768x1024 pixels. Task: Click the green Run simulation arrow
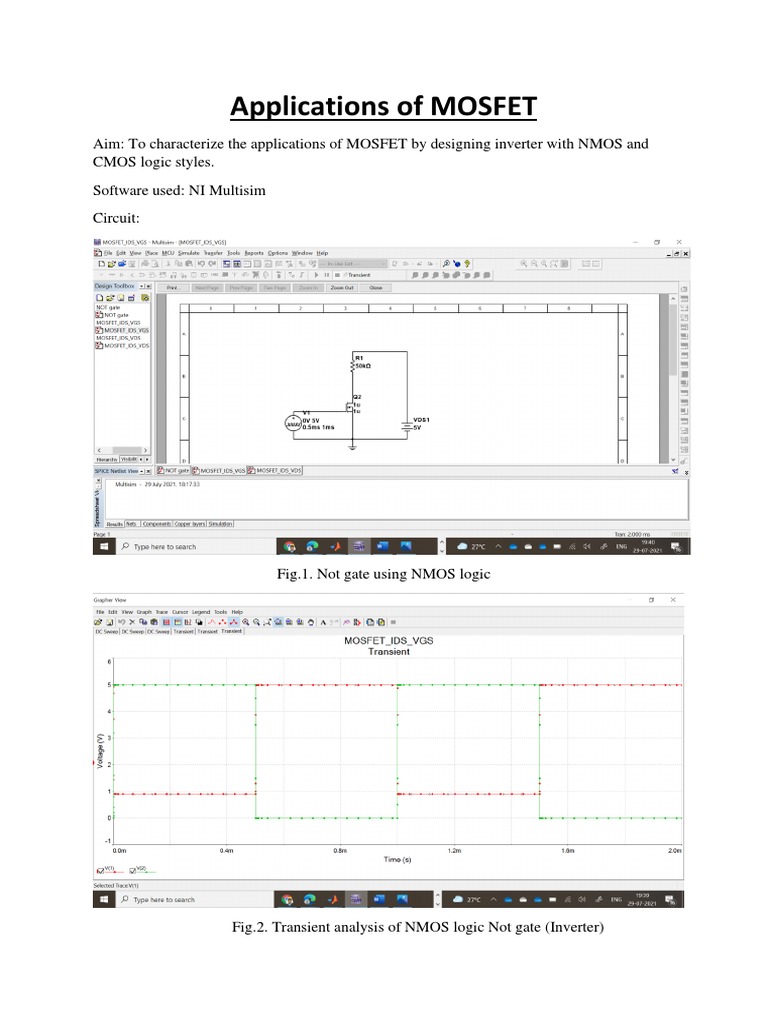(x=316, y=275)
